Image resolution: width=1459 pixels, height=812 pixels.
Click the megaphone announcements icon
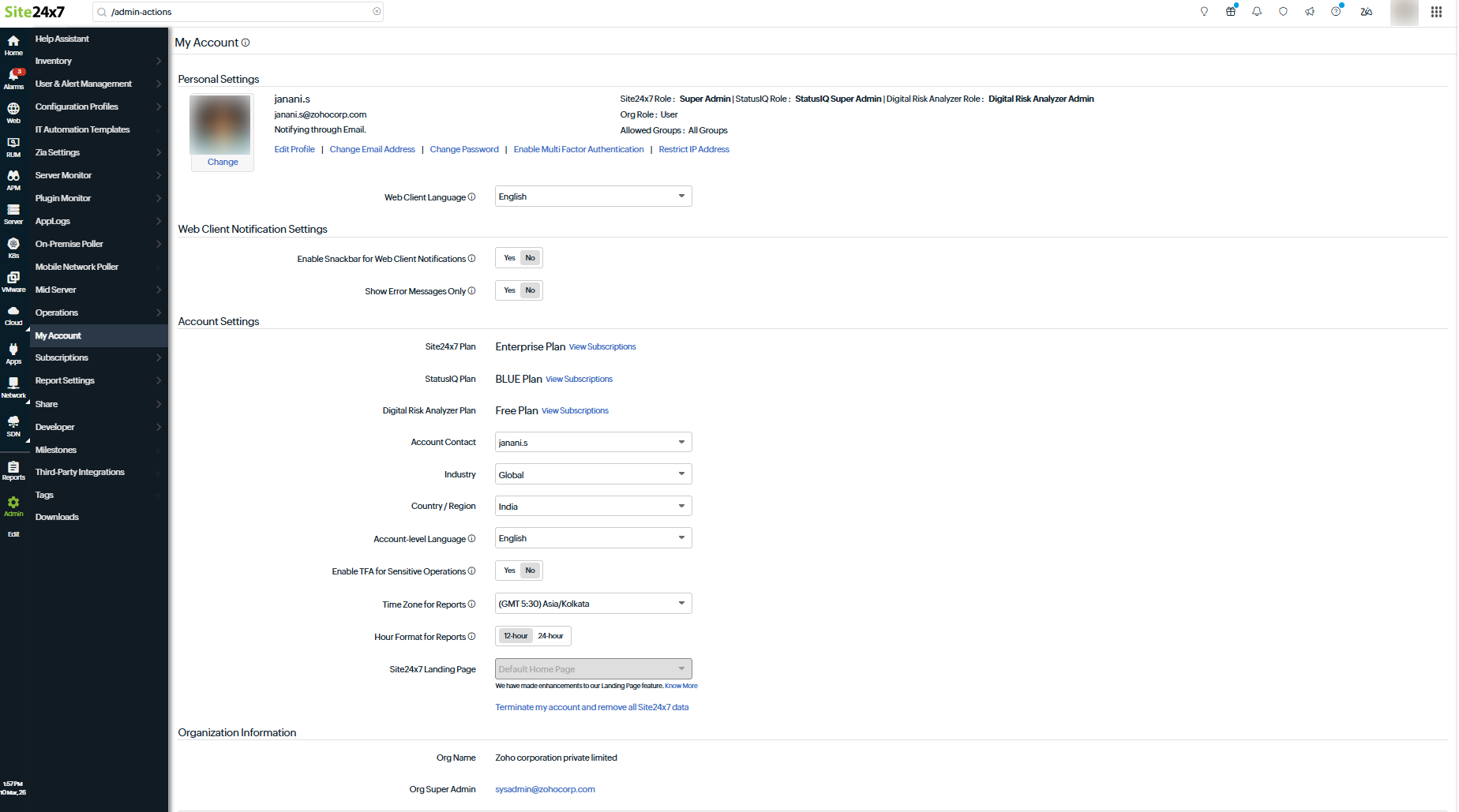point(1309,12)
